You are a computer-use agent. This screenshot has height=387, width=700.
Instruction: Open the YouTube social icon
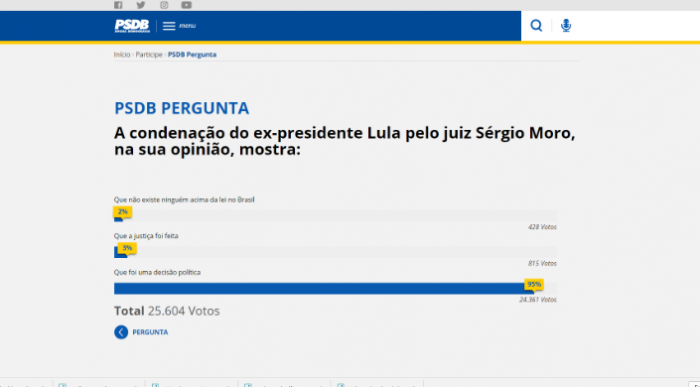[x=187, y=5]
